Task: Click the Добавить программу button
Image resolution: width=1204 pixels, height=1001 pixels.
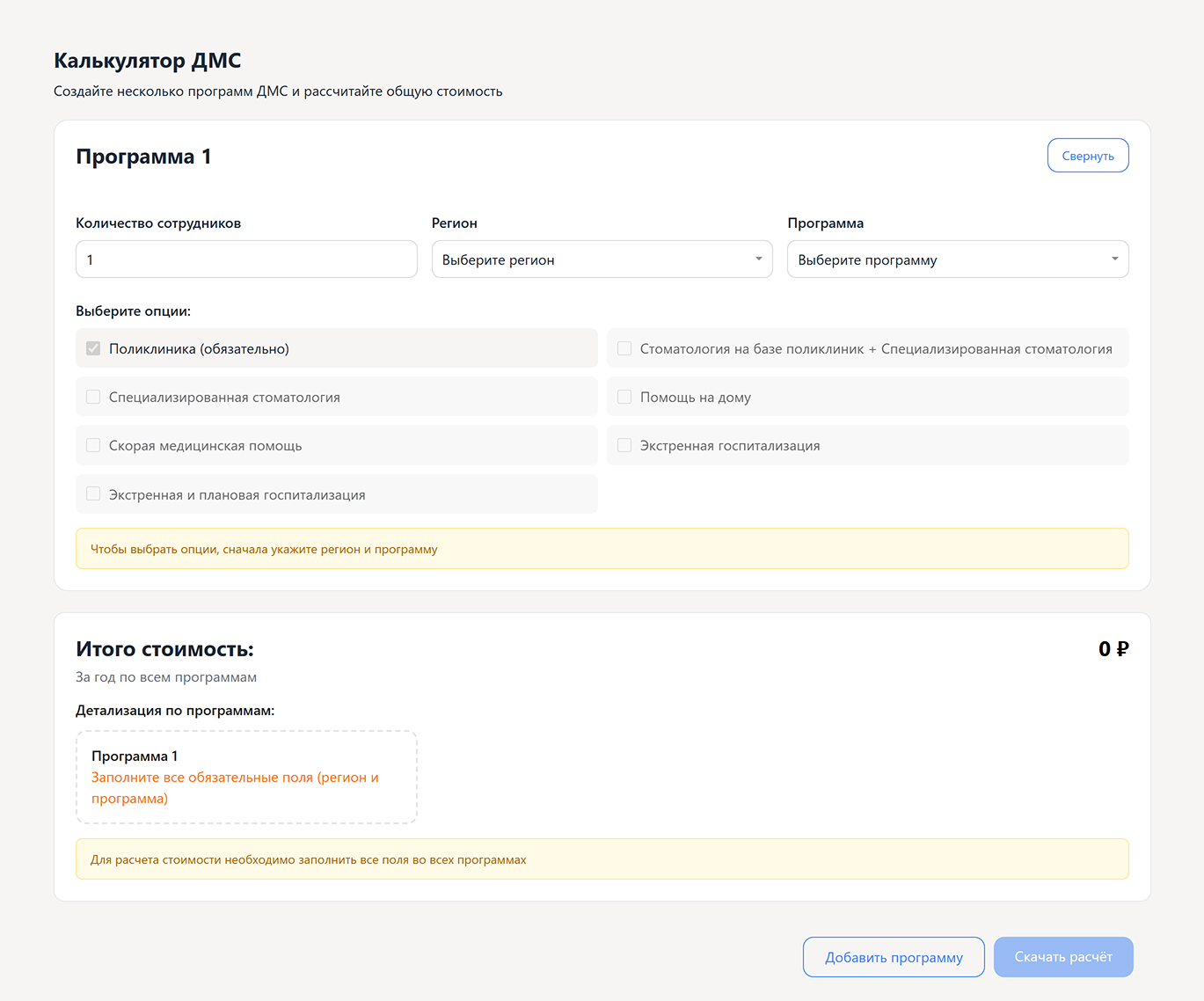Action: click(894, 957)
